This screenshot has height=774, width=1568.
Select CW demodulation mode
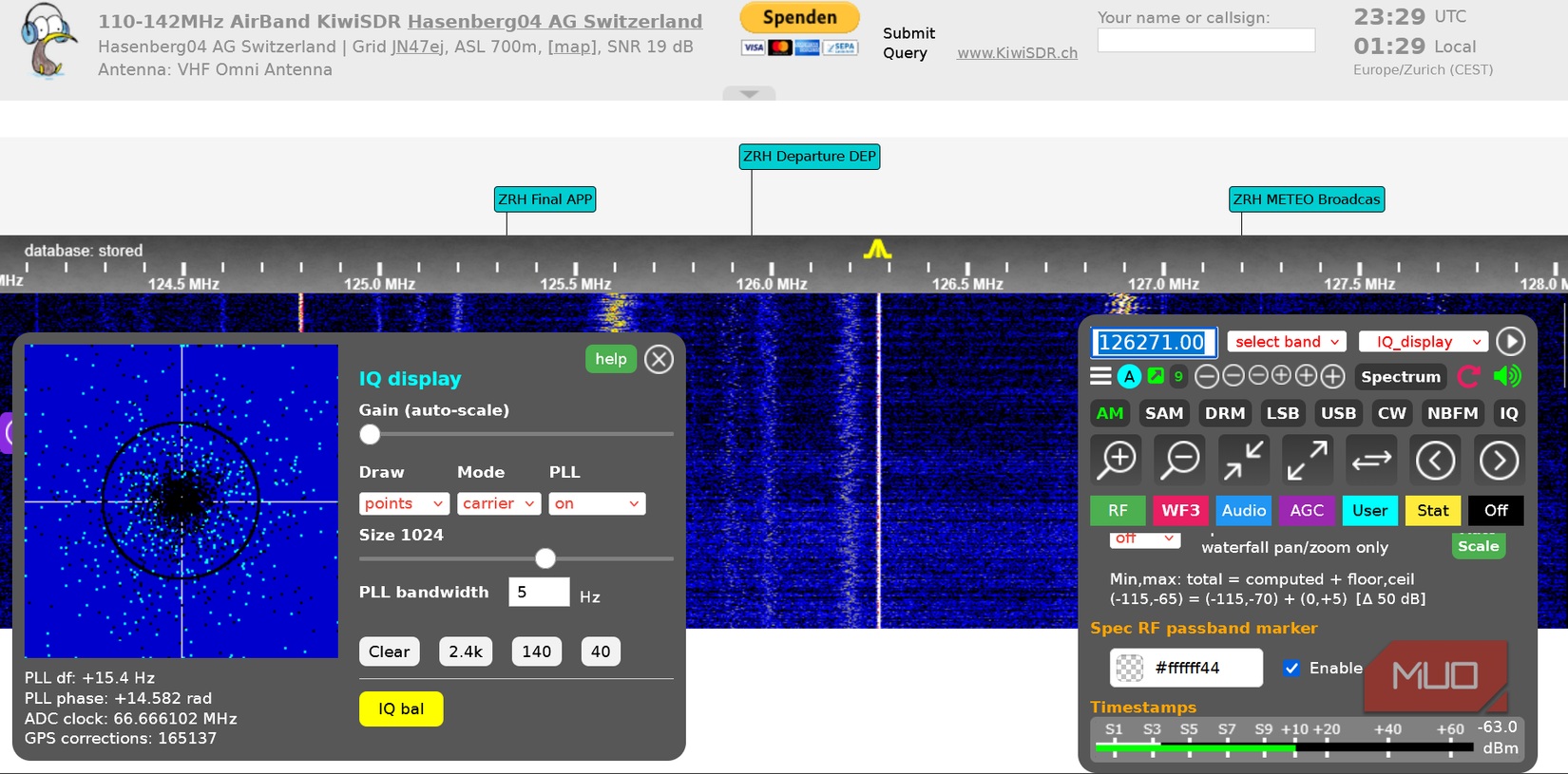[1391, 413]
